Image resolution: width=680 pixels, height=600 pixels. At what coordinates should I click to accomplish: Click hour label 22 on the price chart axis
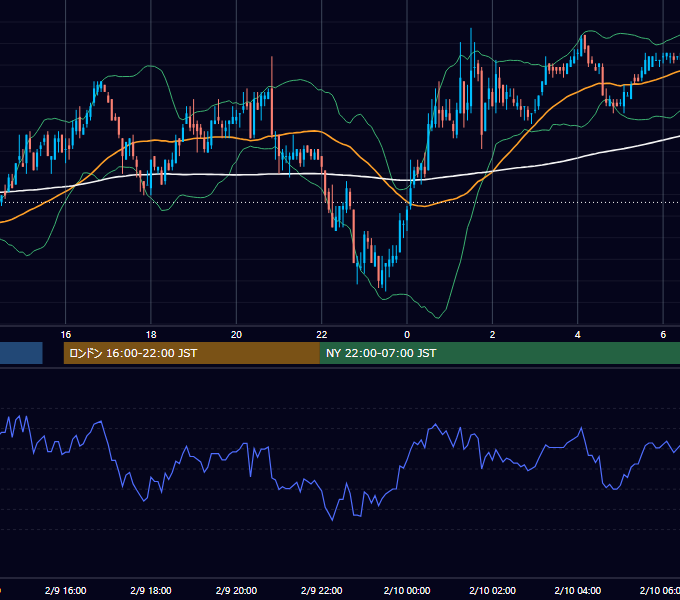322,335
